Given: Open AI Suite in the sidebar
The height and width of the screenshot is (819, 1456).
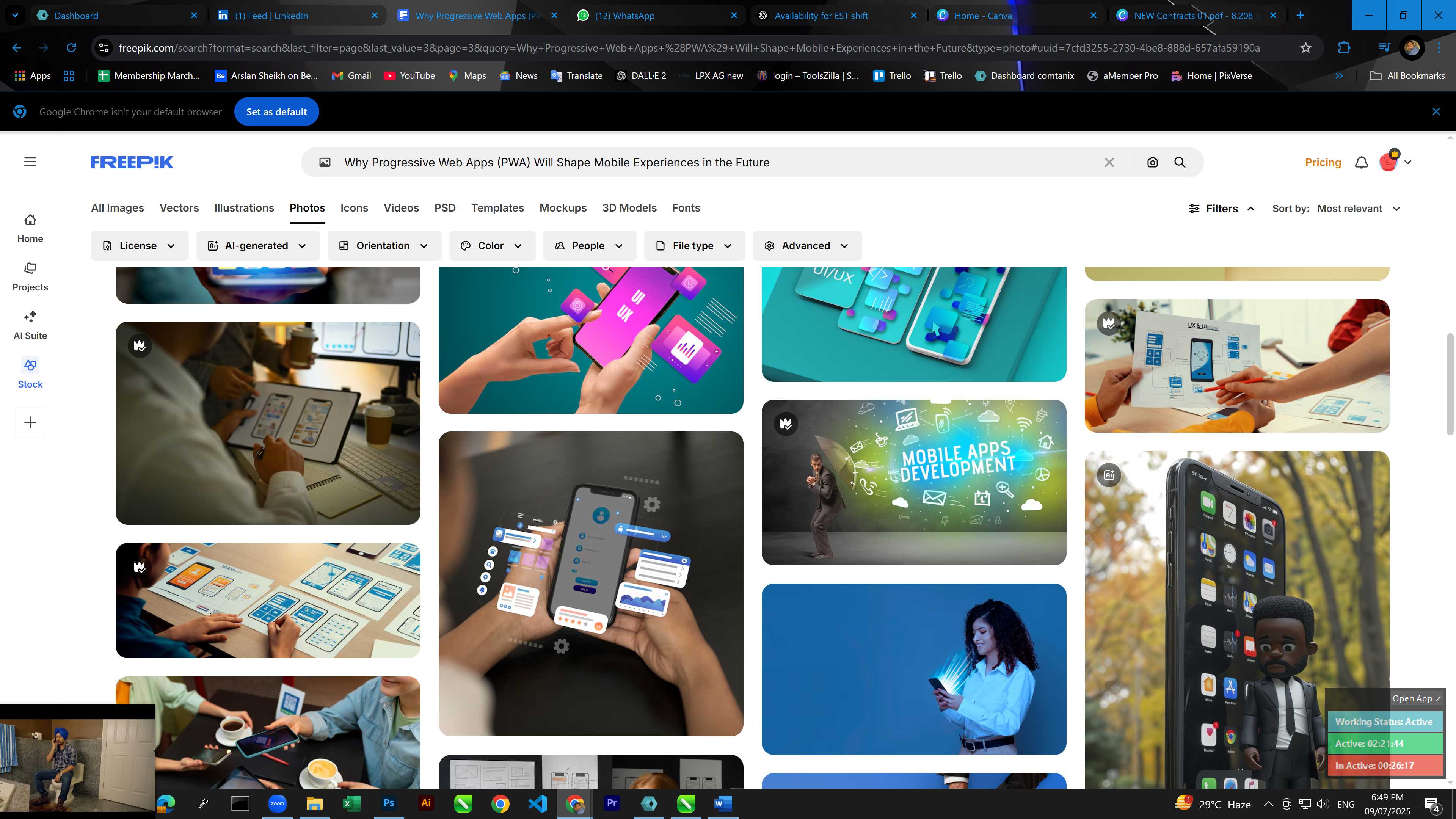Looking at the screenshot, I should point(30,326).
